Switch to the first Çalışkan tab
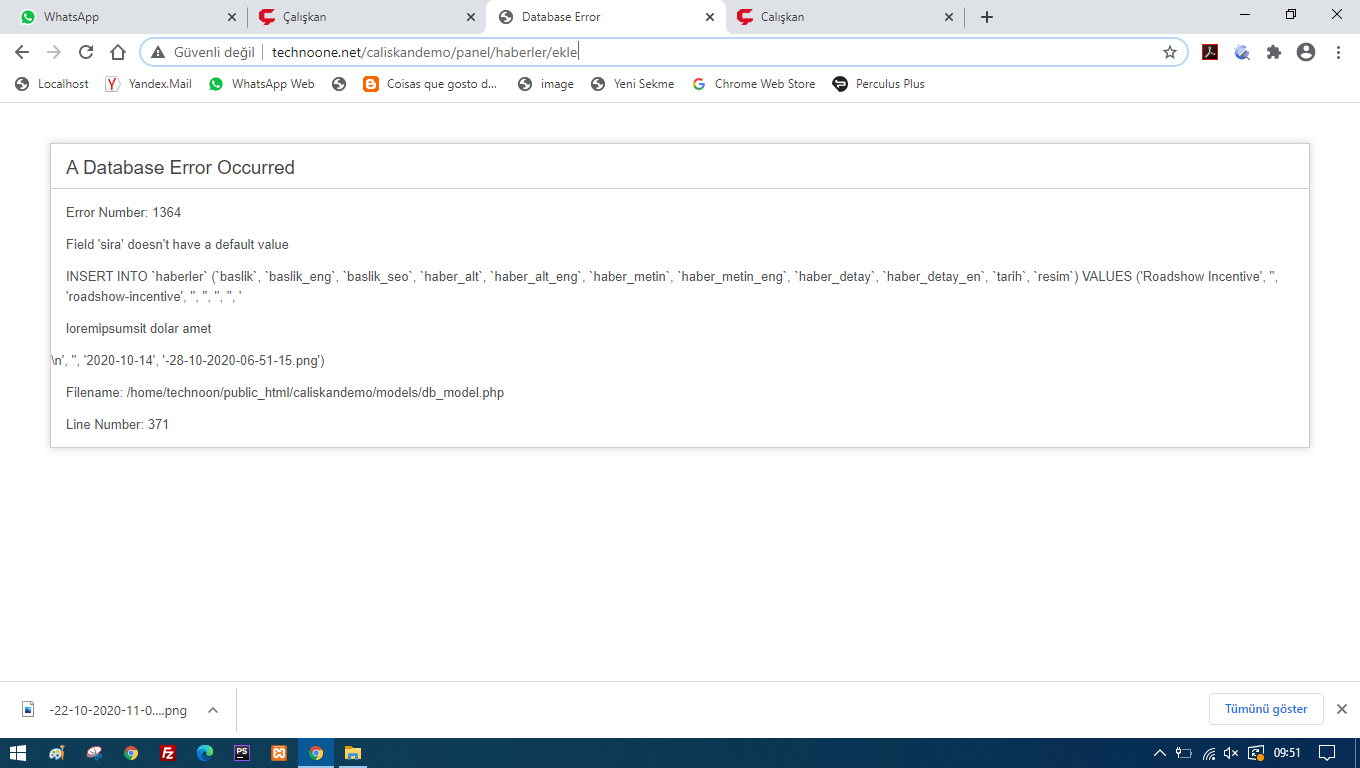The width and height of the screenshot is (1360, 768). coord(360,17)
